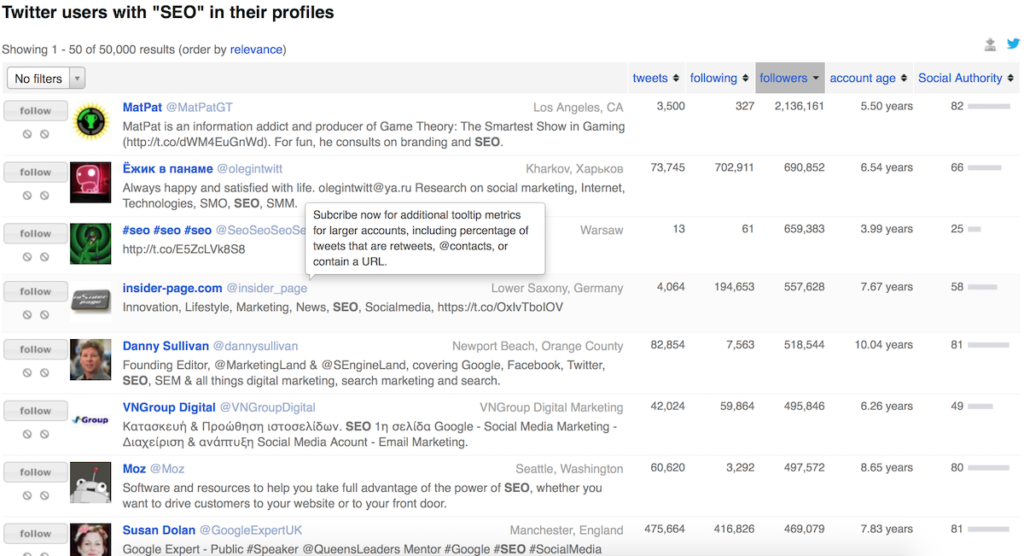Follow VNGroup Digital
The width and height of the screenshot is (1024, 556).
tap(35, 411)
